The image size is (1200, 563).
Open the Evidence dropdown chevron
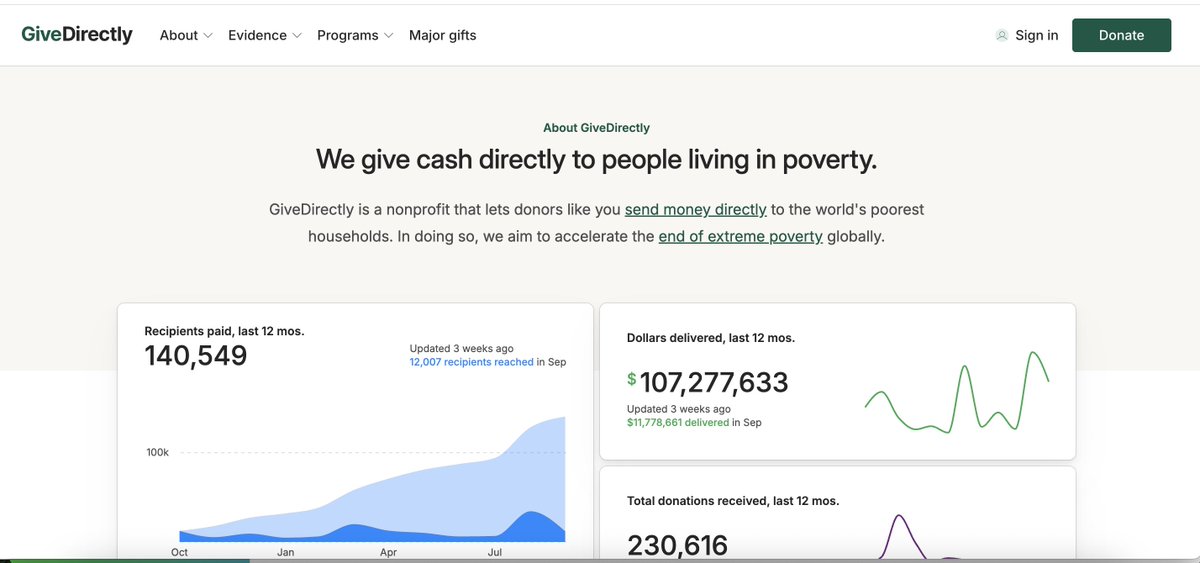(297, 36)
